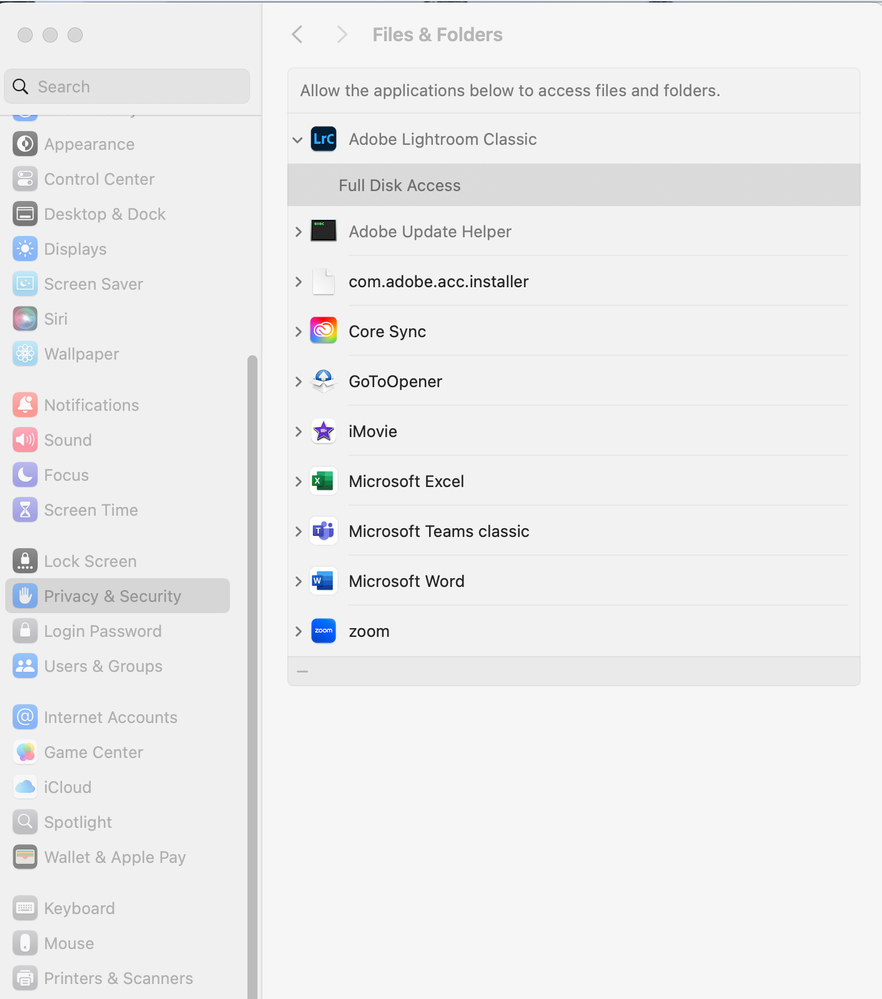The height and width of the screenshot is (999, 882).
Task: Click the Screen Time hourglass icon
Action: pyautogui.click(x=25, y=510)
